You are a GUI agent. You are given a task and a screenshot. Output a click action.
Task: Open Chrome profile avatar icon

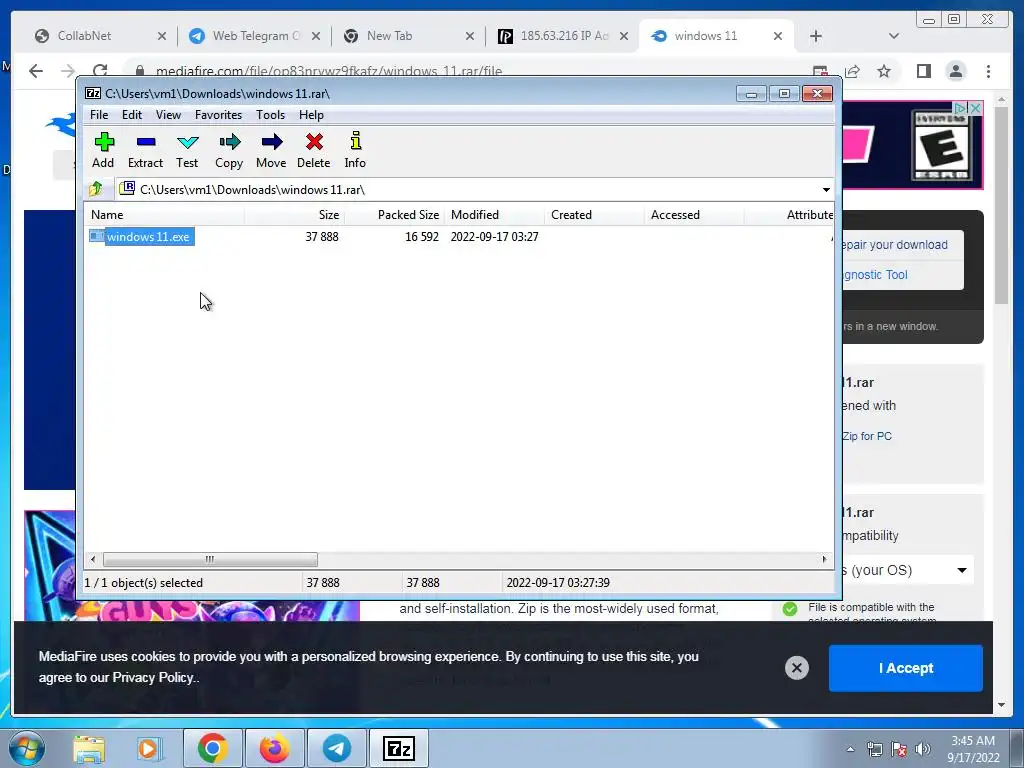956,71
